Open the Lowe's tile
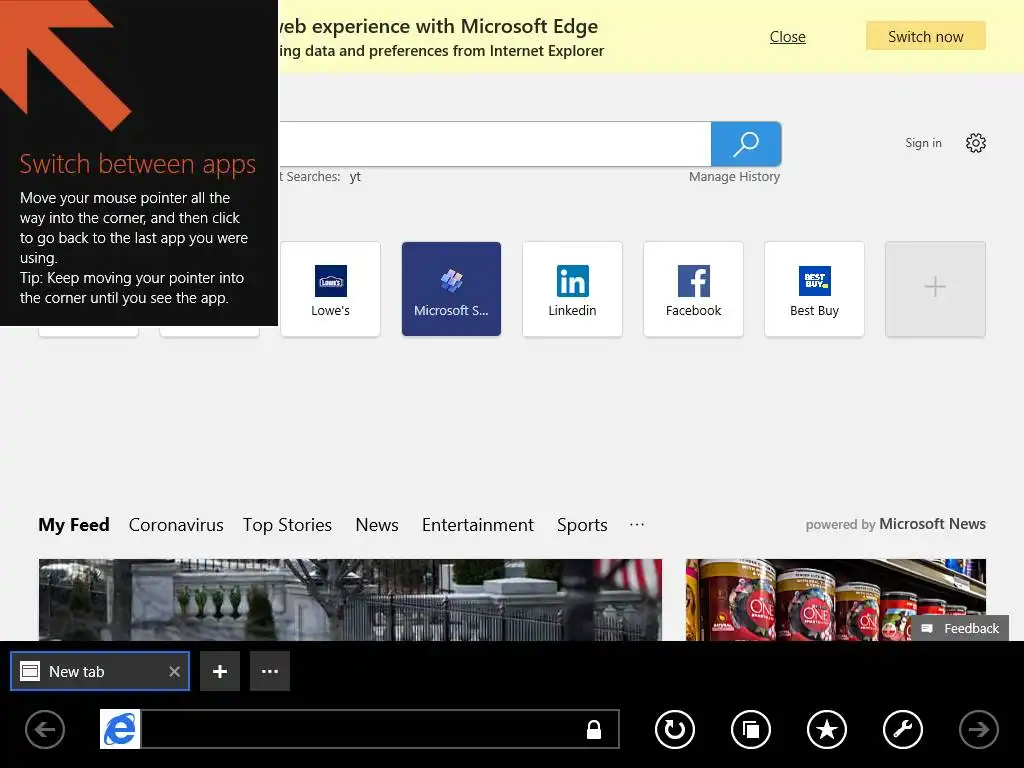This screenshot has height=768, width=1024. [x=330, y=289]
